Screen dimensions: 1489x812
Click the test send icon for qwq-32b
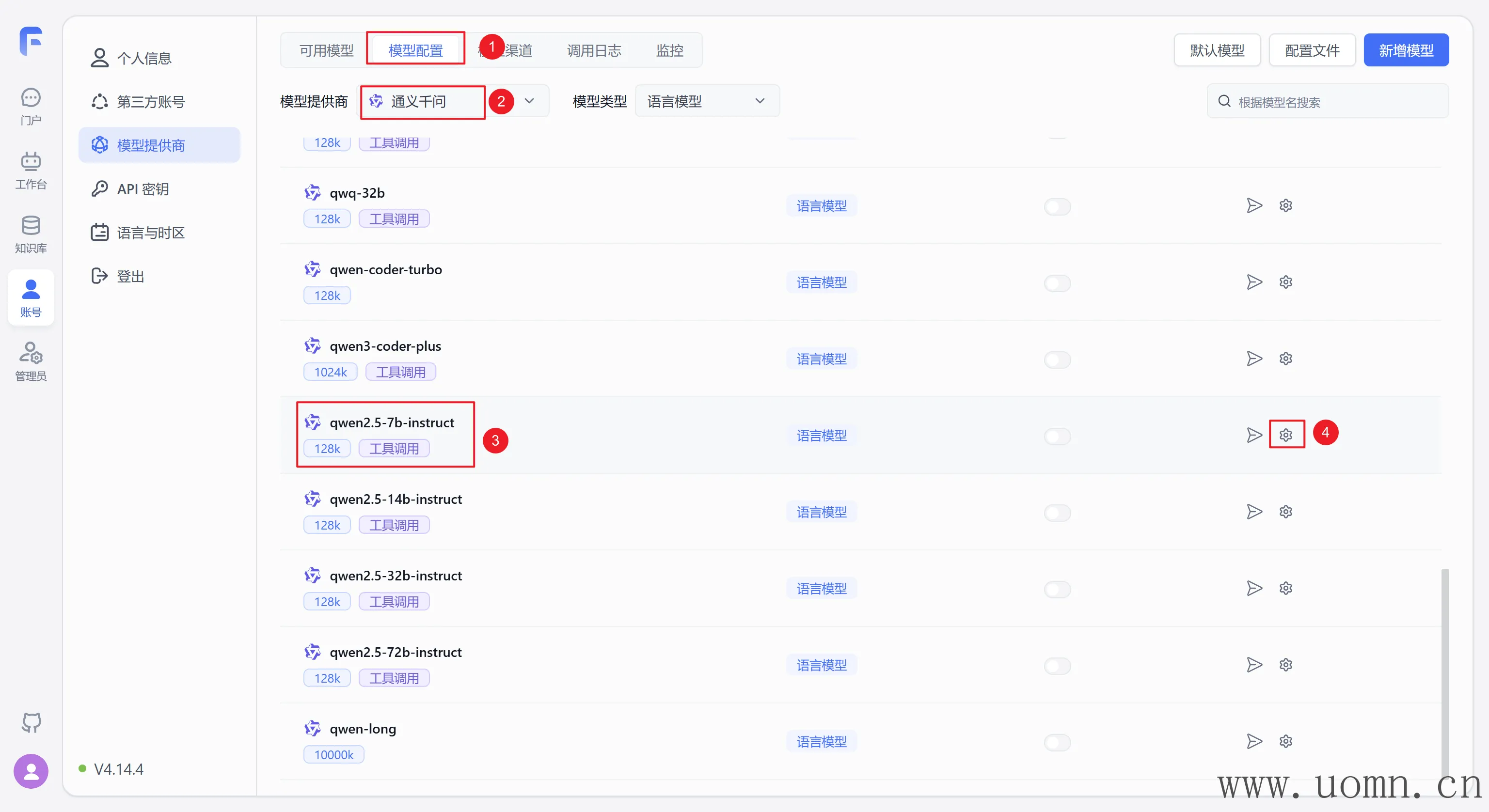[1254, 206]
